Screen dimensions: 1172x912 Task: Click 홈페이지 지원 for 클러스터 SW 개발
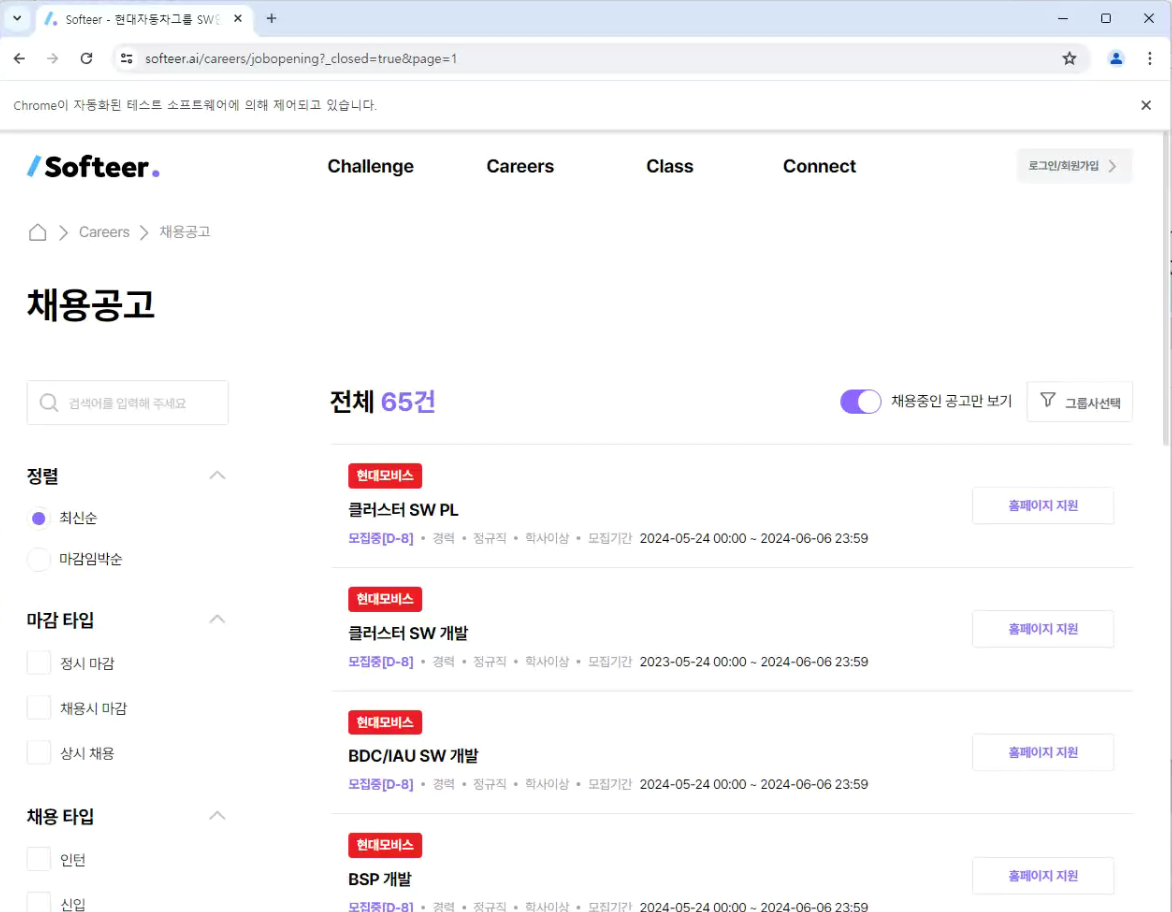pos(1043,629)
